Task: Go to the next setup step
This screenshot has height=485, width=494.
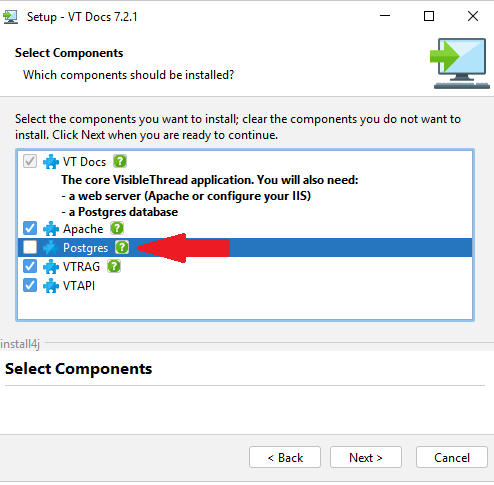Action: (366, 457)
